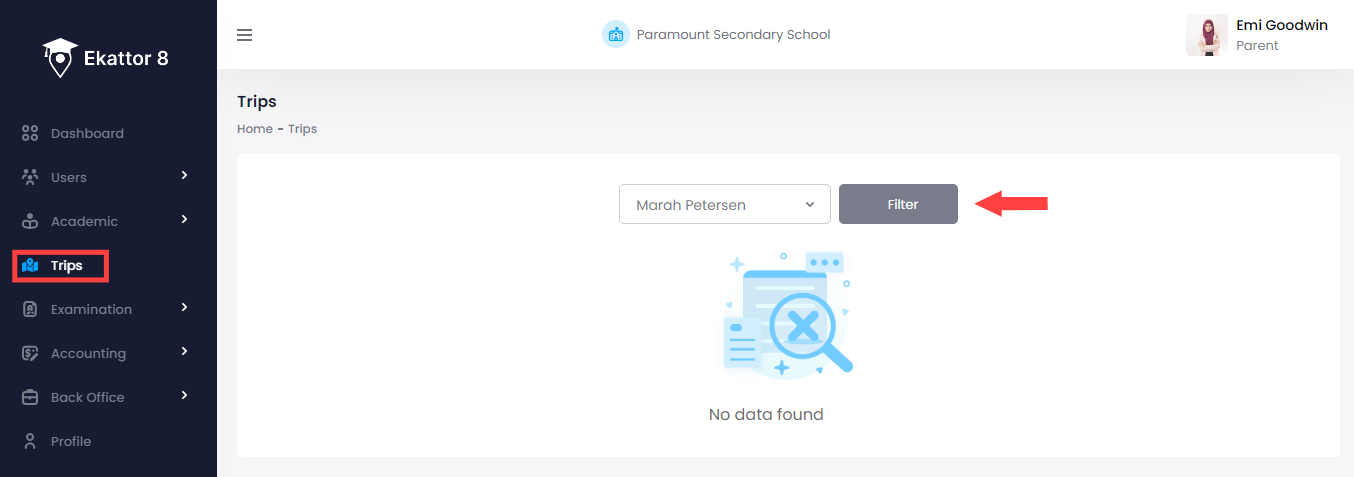The height and width of the screenshot is (477, 1354).
Task: Click the Dashboard grid icon
Action: [30, 133]
